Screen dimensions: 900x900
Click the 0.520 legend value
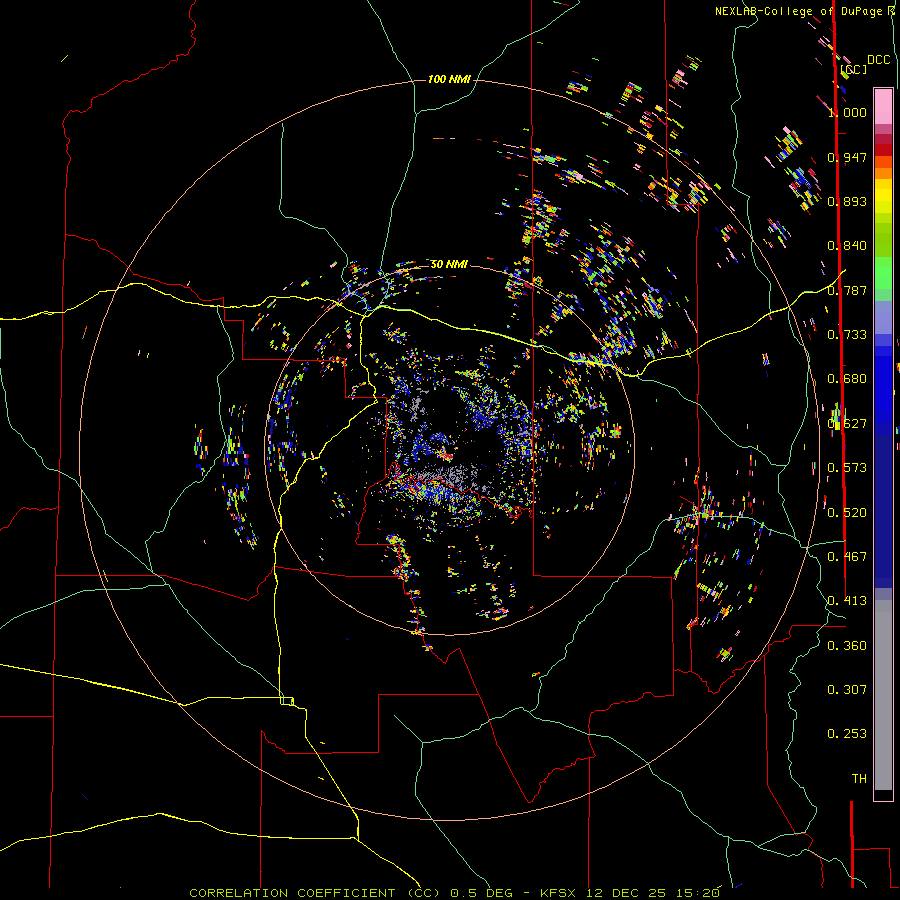pos(847,513)
